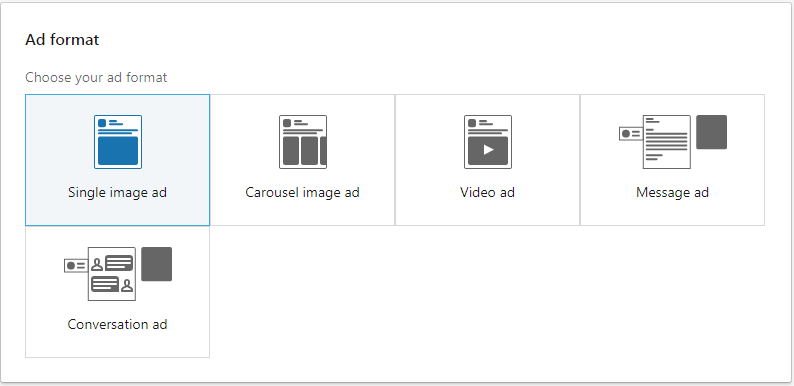Viewport: 794px width, 386px height.
Task: Select the Conversation ad chat bubbles icon
Action: (x=112, y=274)
